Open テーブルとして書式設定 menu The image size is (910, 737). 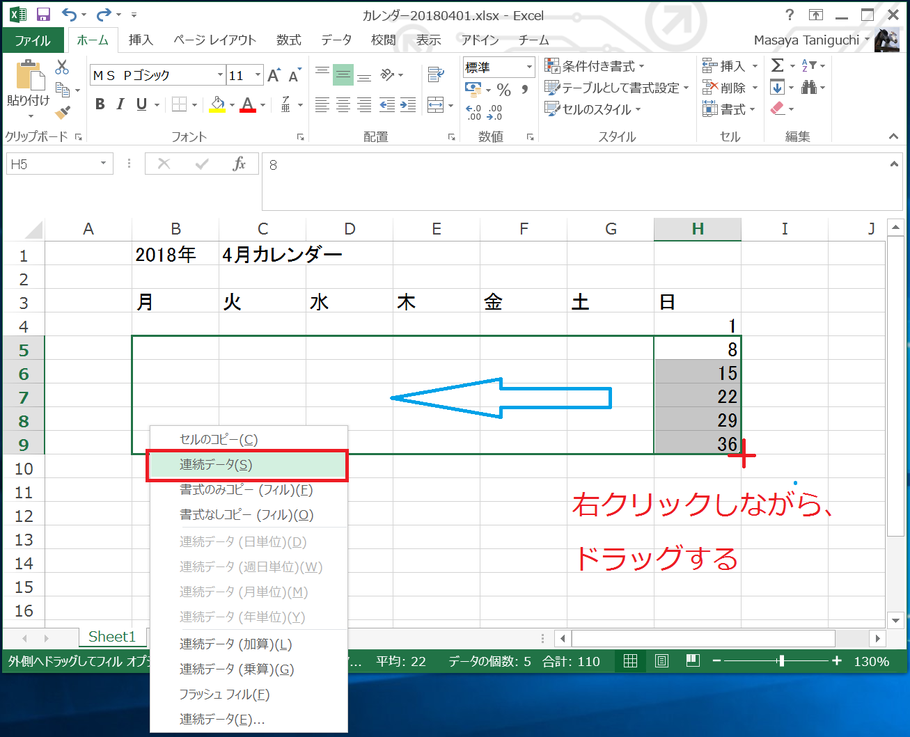click(616, 88)
